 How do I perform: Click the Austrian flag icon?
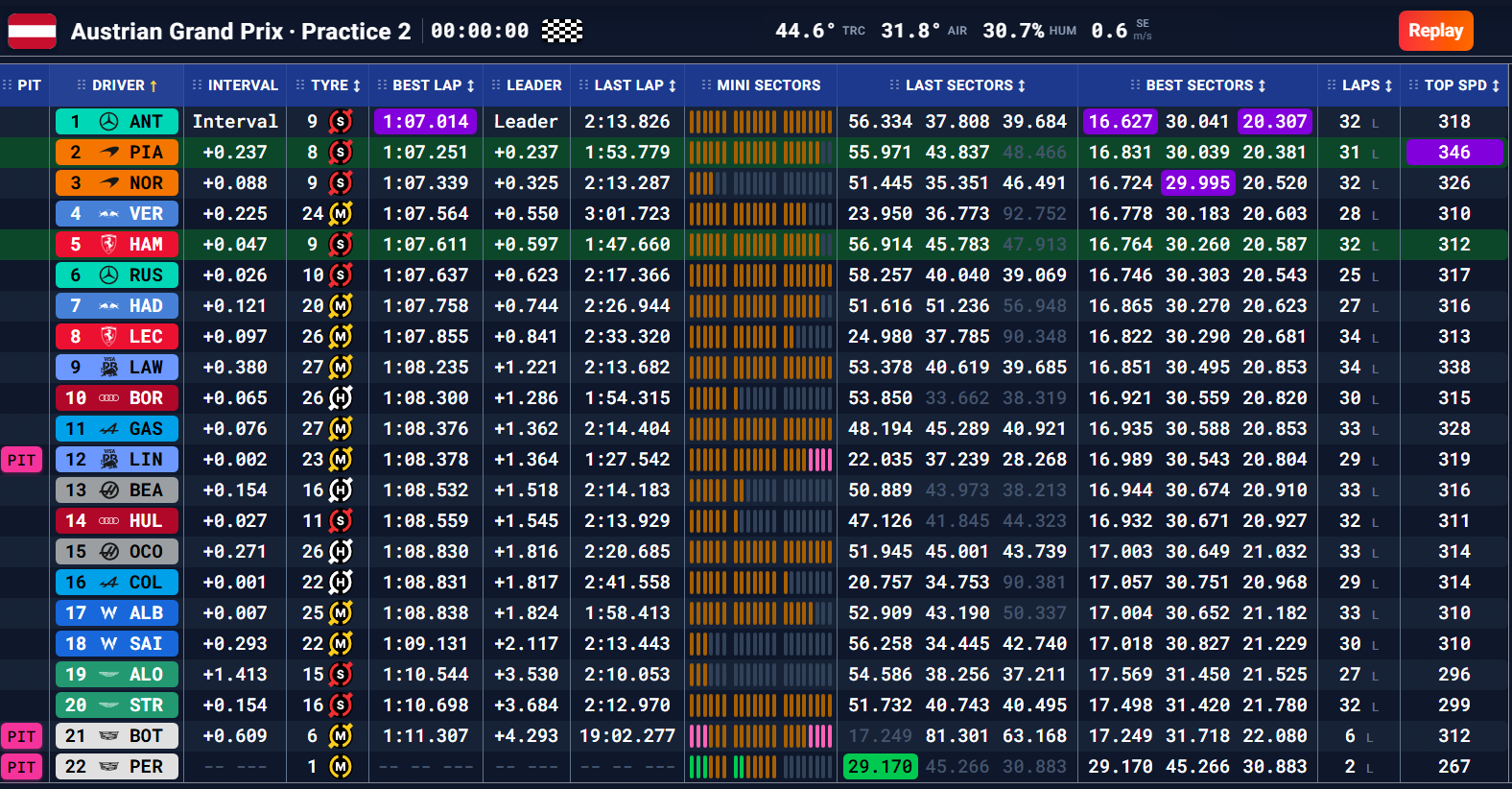32,31
